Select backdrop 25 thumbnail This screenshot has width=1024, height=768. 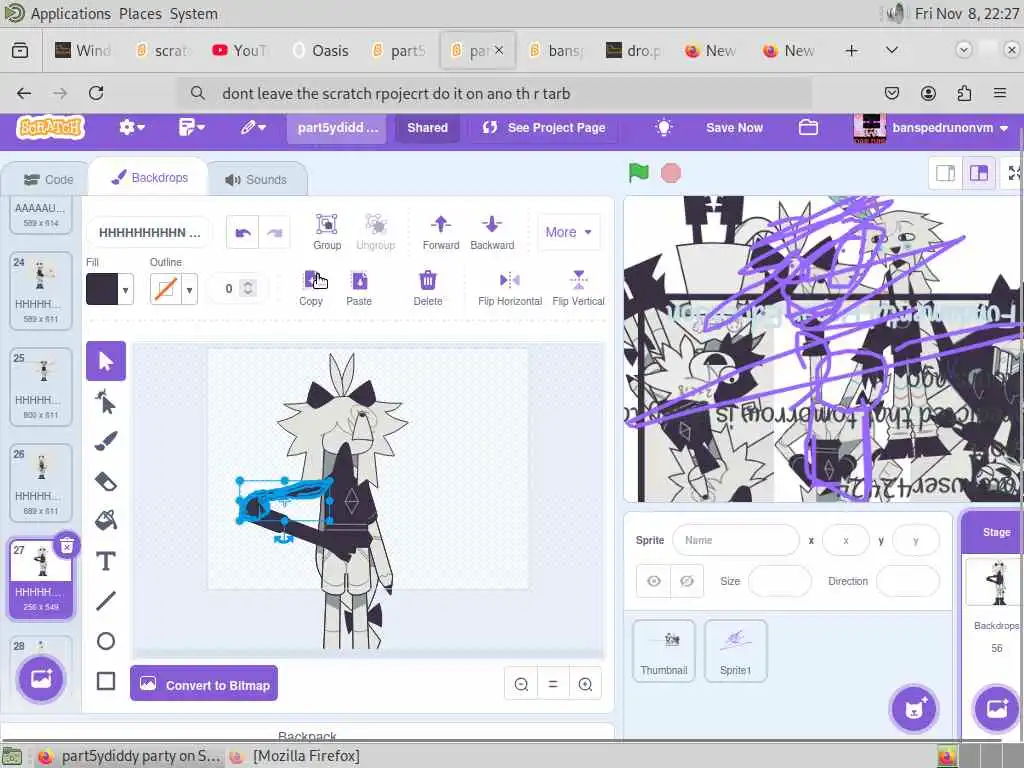coord(40,387)
